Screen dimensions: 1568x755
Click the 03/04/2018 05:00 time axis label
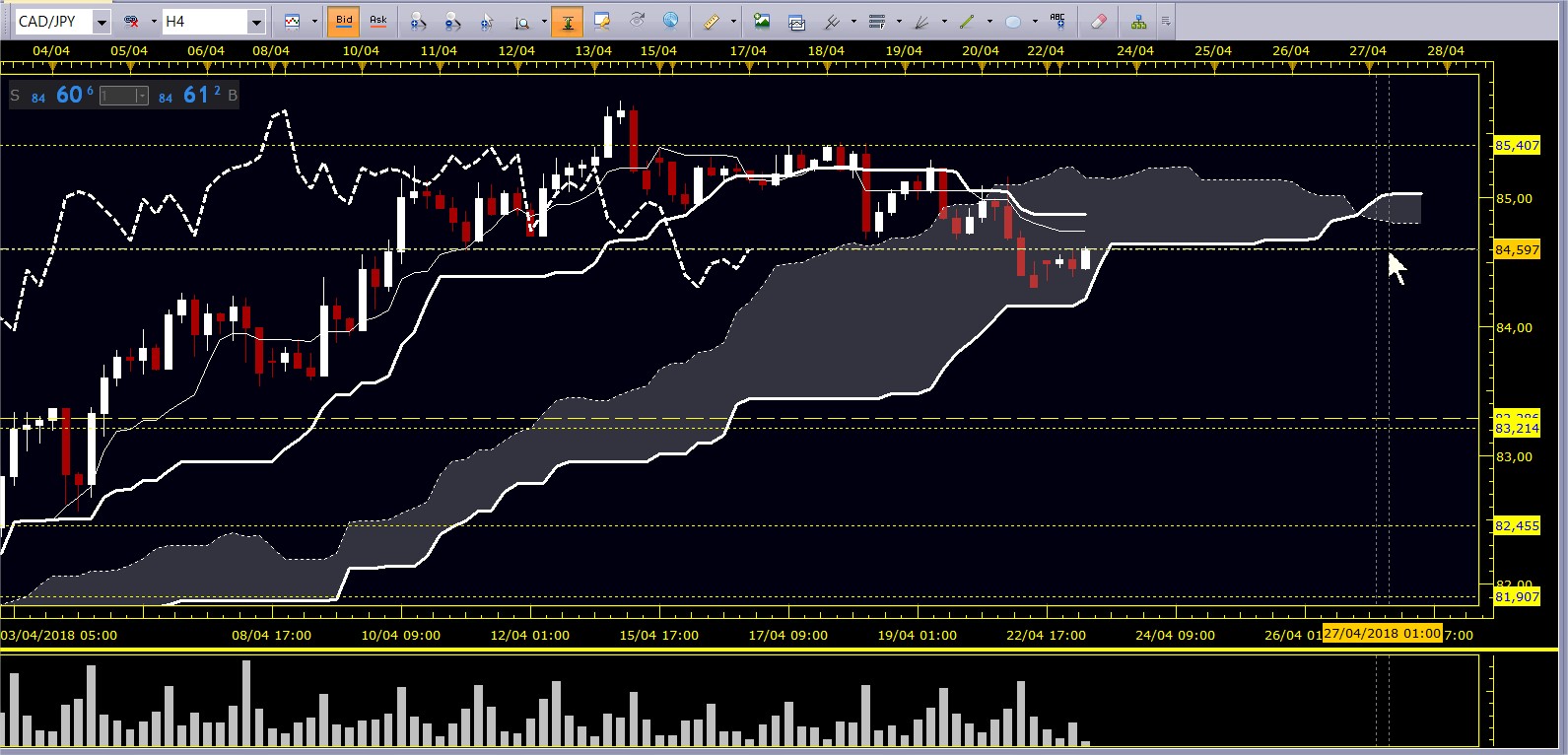(x=59, y=635)
